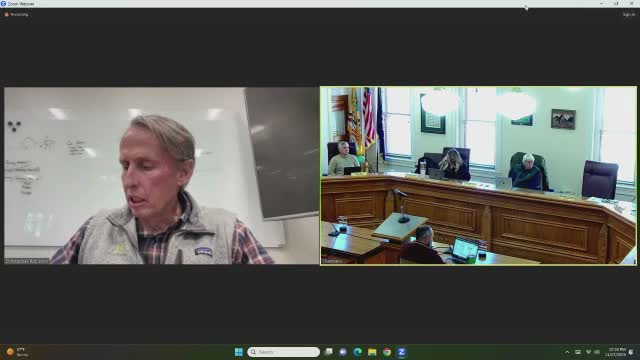Image resolution: width=640 pixels, height=360 pixels.
Task: Open the chat app icon in taskbar
Action: point(343,352)
